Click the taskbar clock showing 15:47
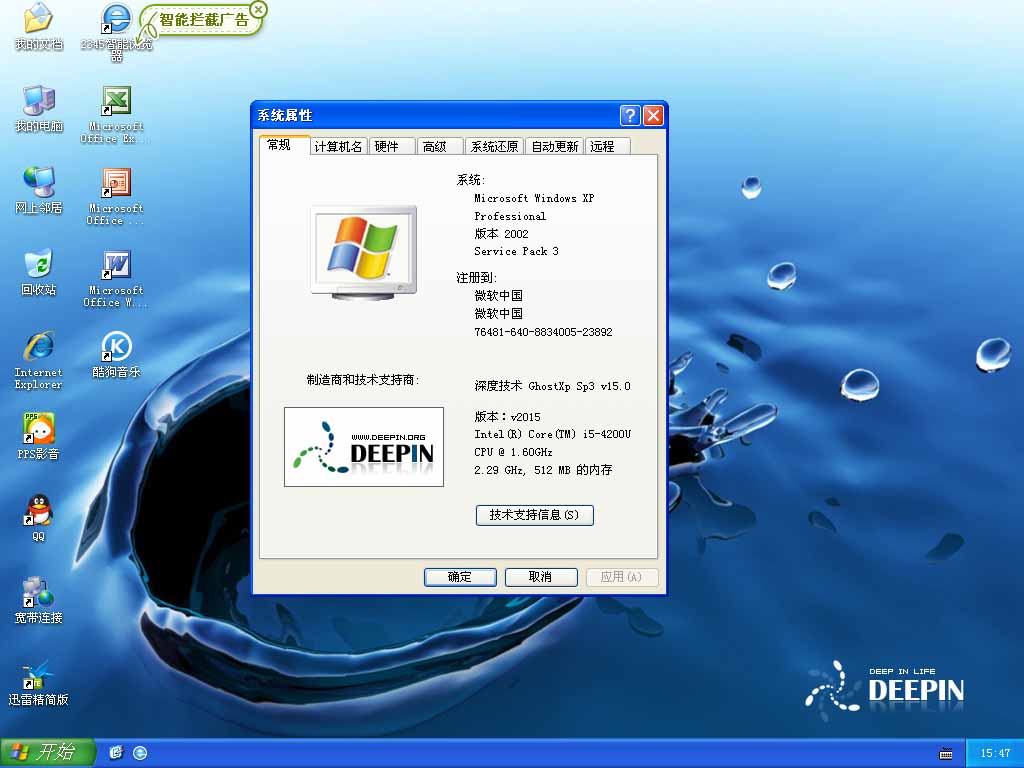The width and height of the screenshot is (1024, 768). point(995,753)
